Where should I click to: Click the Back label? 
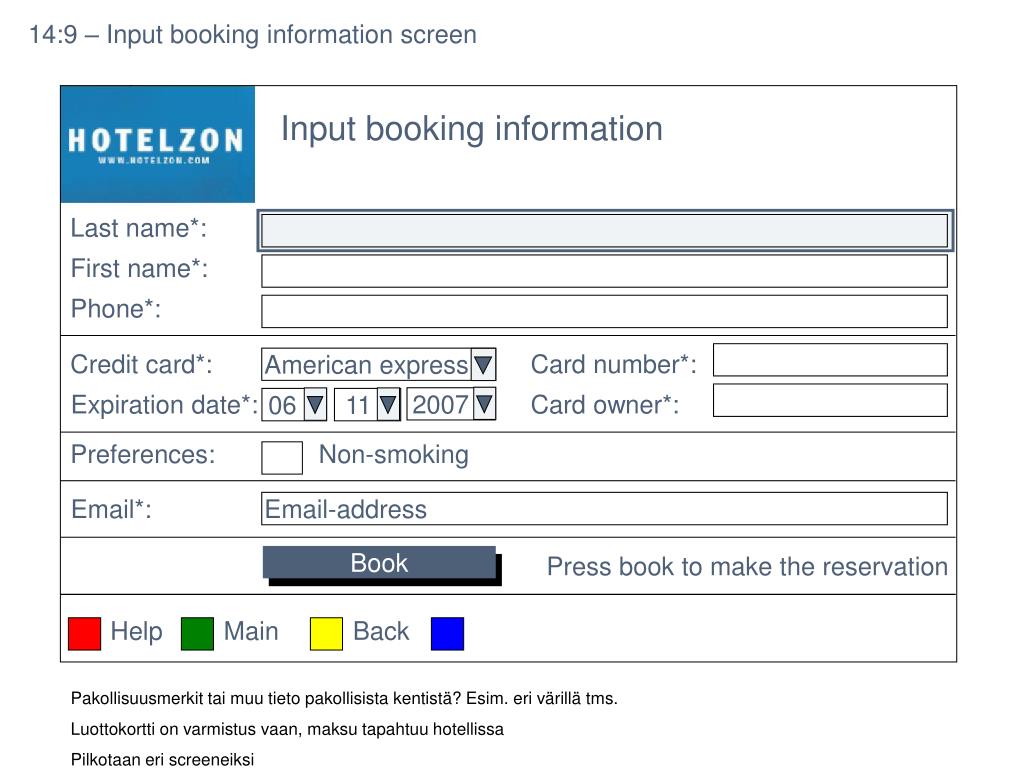(x=381, y=632)
